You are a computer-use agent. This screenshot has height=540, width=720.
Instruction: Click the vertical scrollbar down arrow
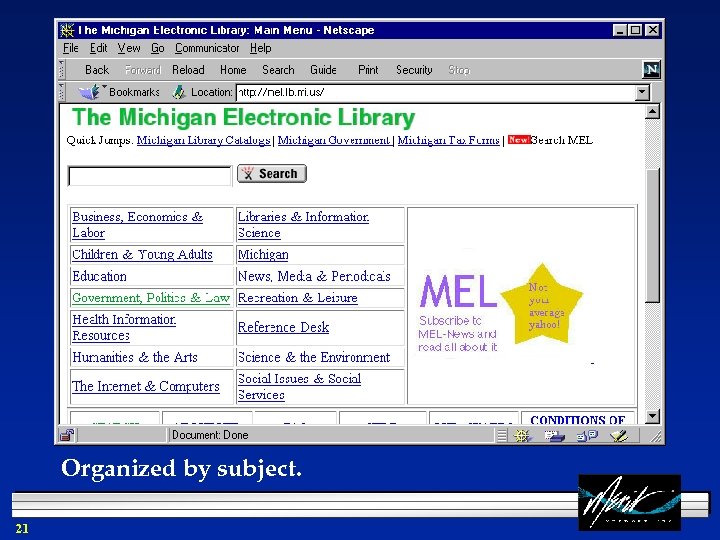[652, 416]
